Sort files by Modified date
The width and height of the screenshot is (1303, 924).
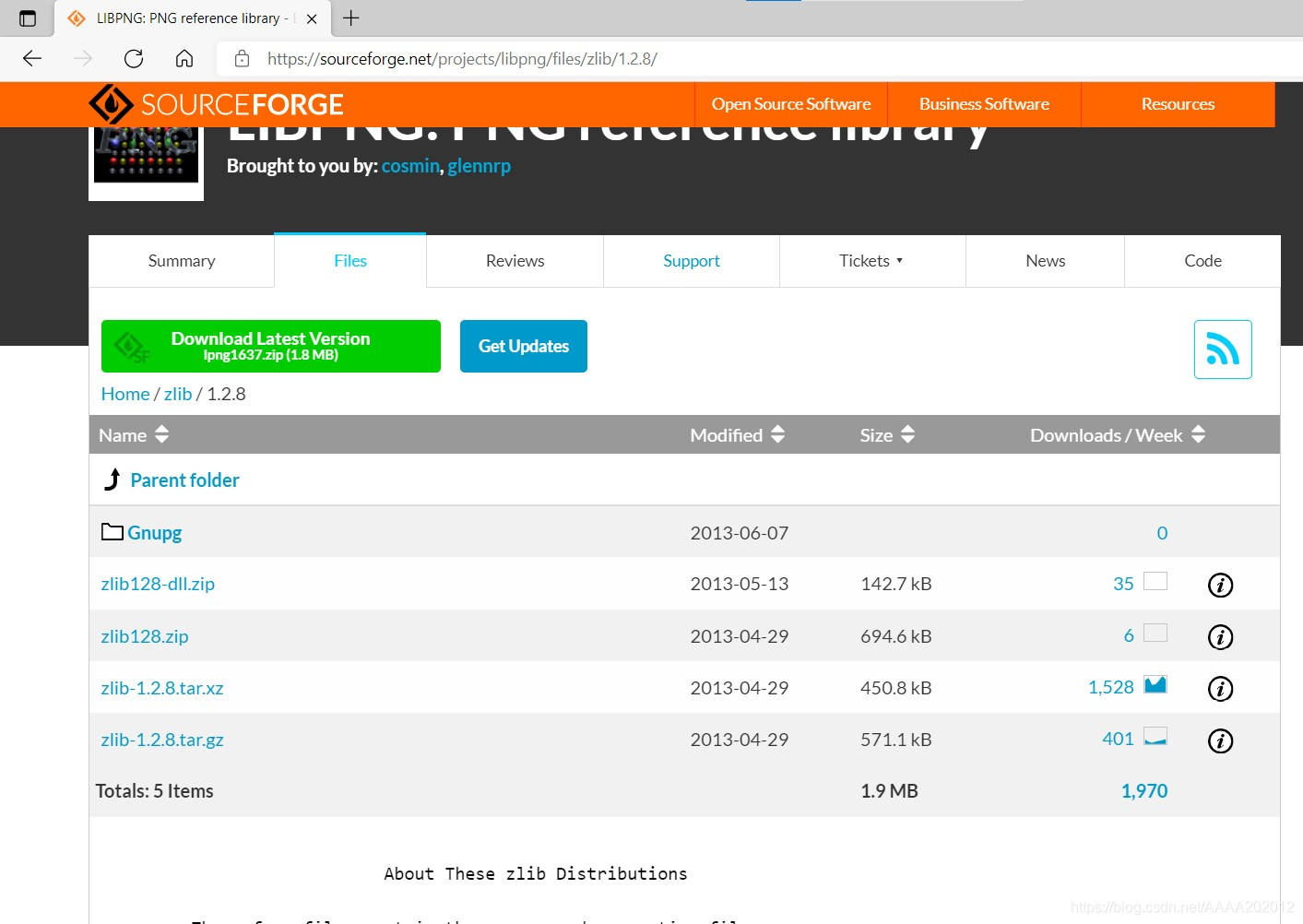click(737, 435)
